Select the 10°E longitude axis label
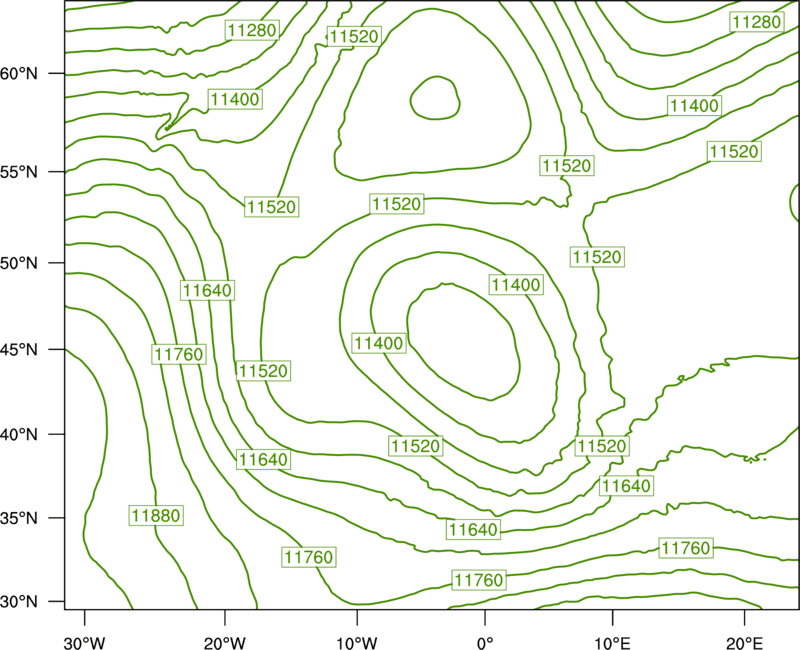Screen dimensions: 800x650 pyautogui.click(x=612, y=643)
